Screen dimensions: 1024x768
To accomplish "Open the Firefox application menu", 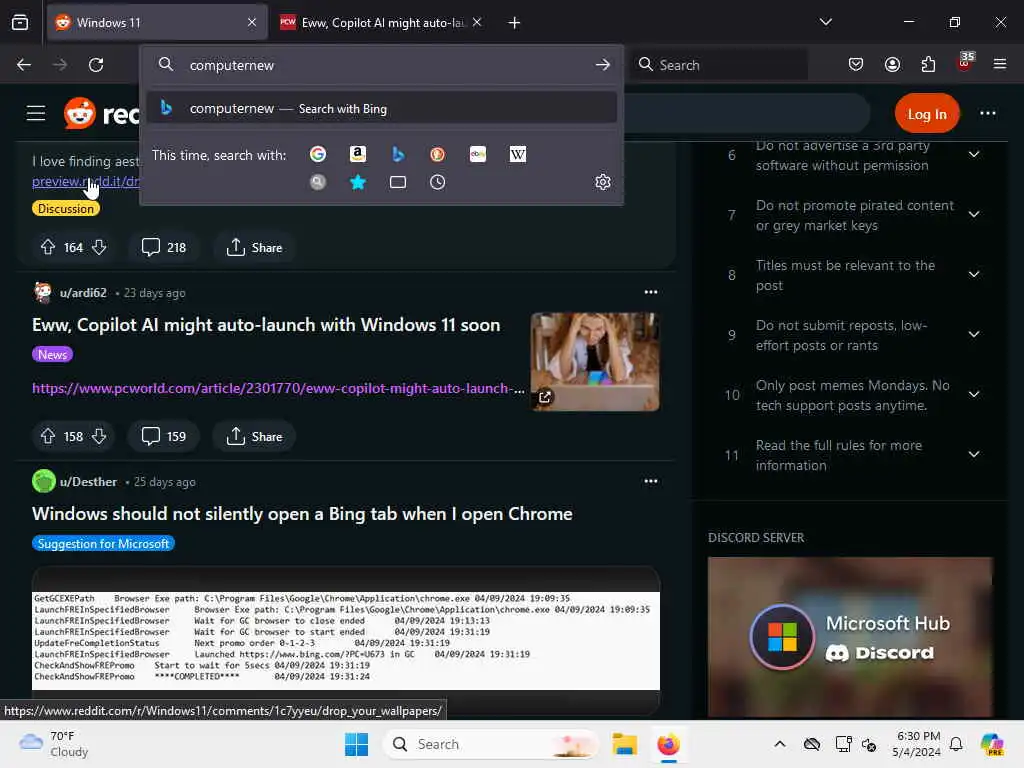I will [1000, 64].
